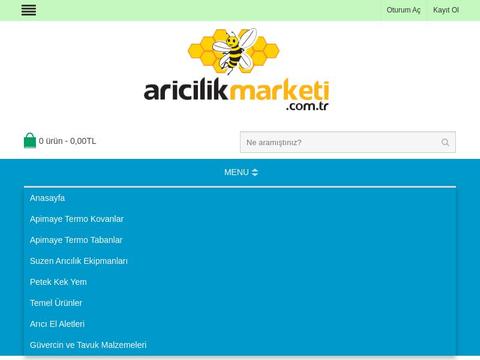Click the search magnifier icon
The width and height of the screenshot is (480, 360).
pyautogui.click(x=445, y=142)
